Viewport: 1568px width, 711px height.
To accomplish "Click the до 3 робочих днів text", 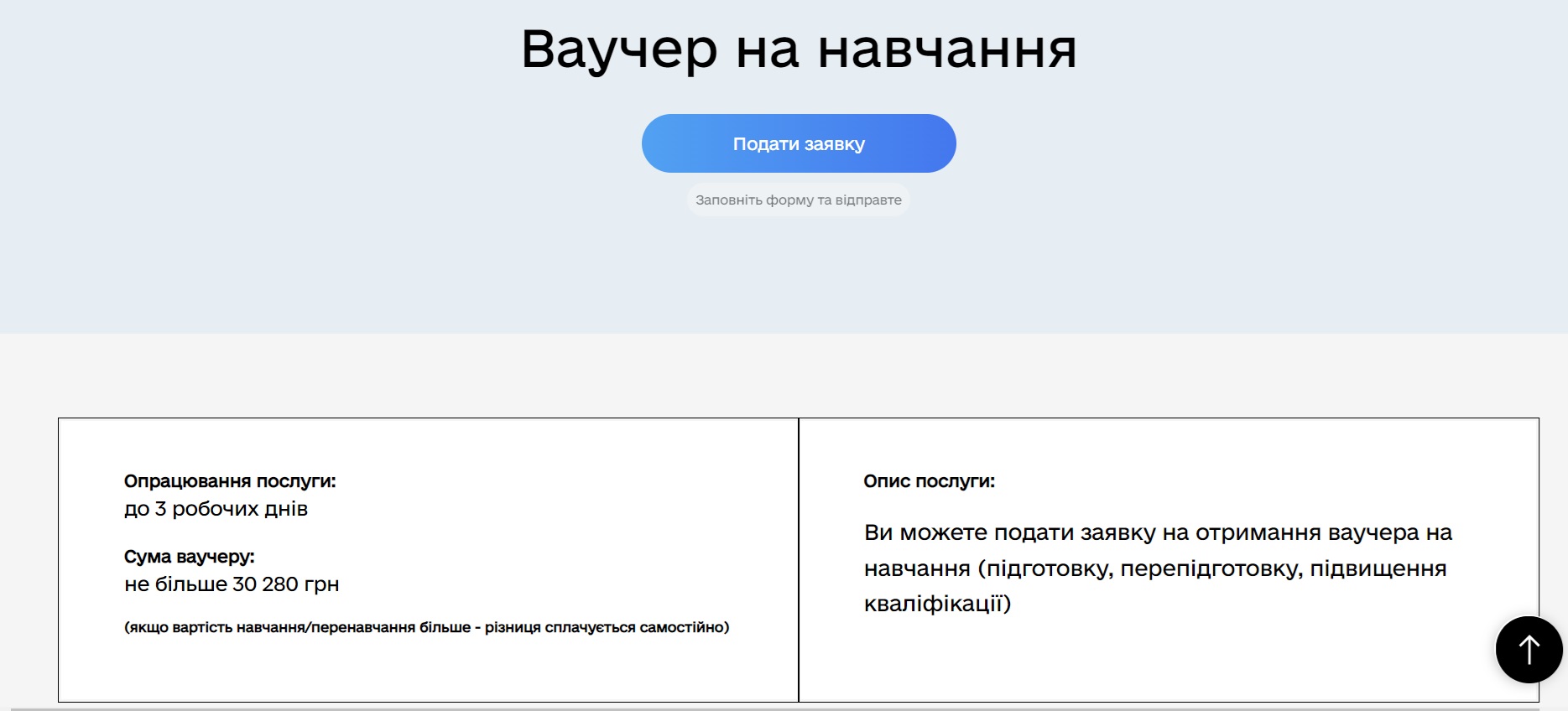I will [x=216, y=509].
